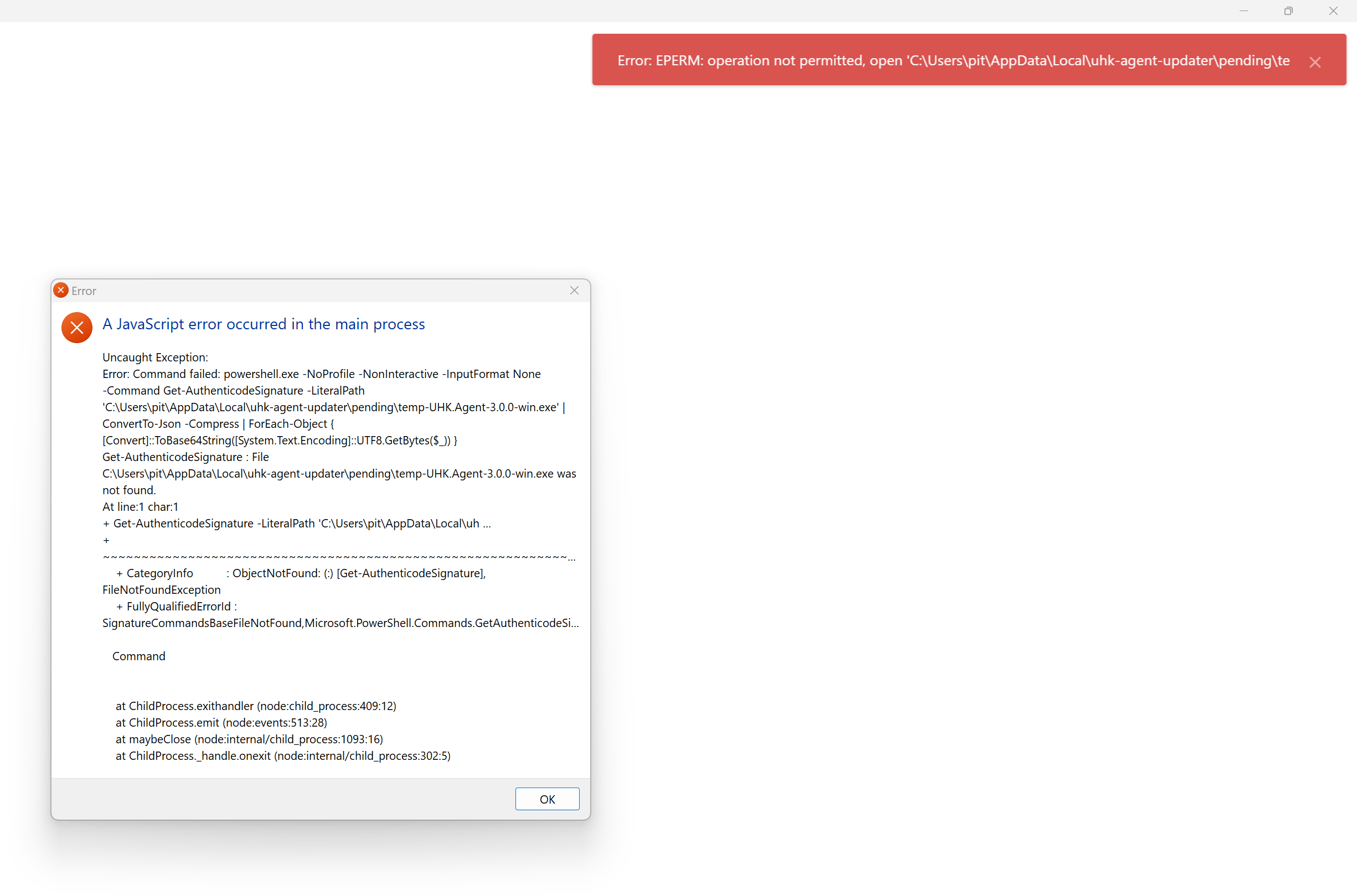Image resolution: width=1357 pixels, height=896 pixels.
Task: Close the Error dialog with its X
Action: point(574,291)
